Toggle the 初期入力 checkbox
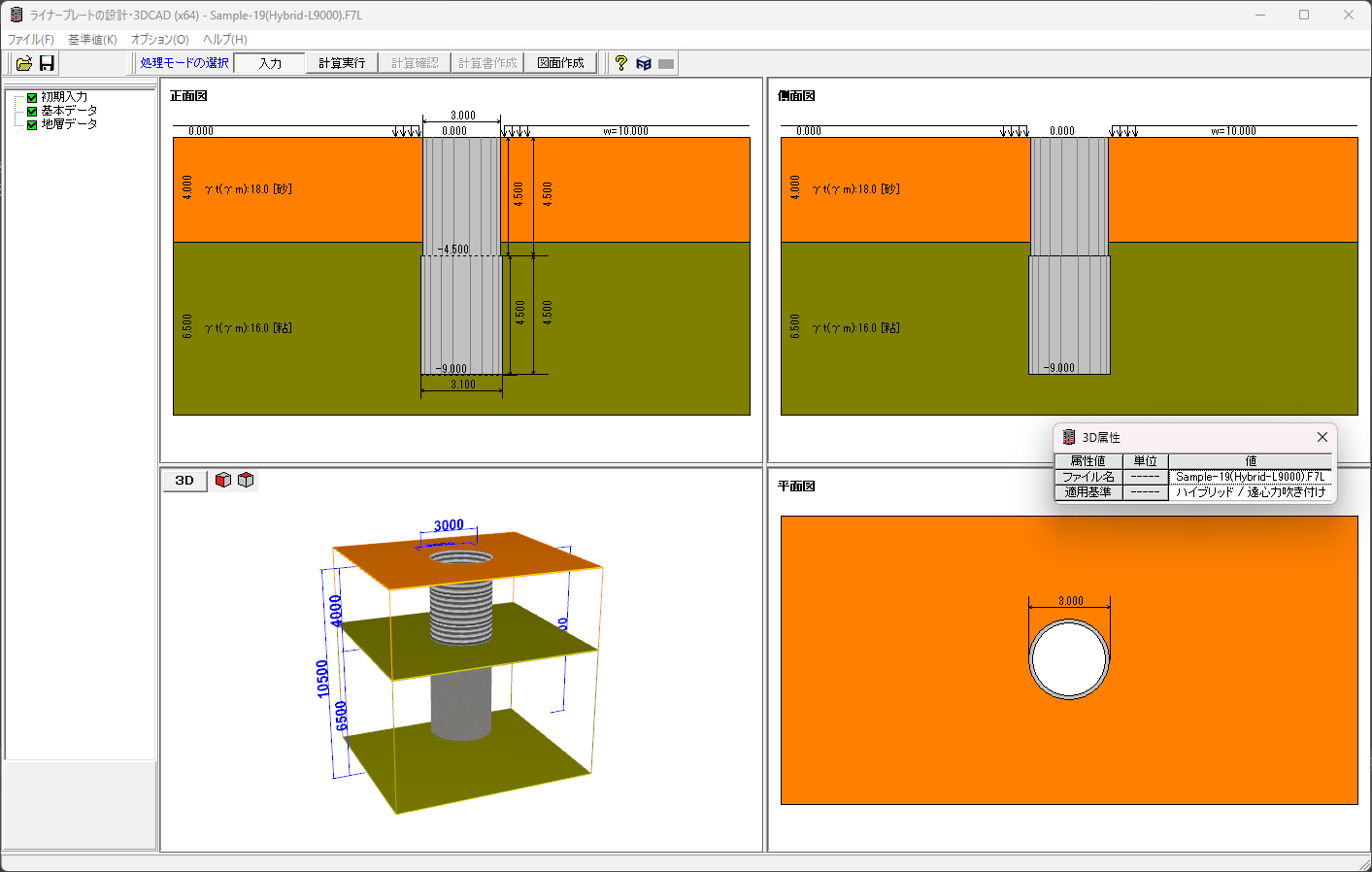This screenshot has height=872, width=1372. pos(32,97)
